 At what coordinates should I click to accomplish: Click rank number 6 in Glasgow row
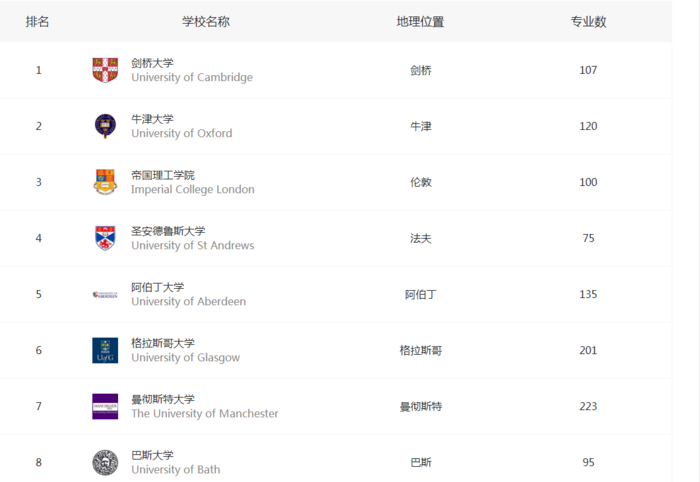39,350
